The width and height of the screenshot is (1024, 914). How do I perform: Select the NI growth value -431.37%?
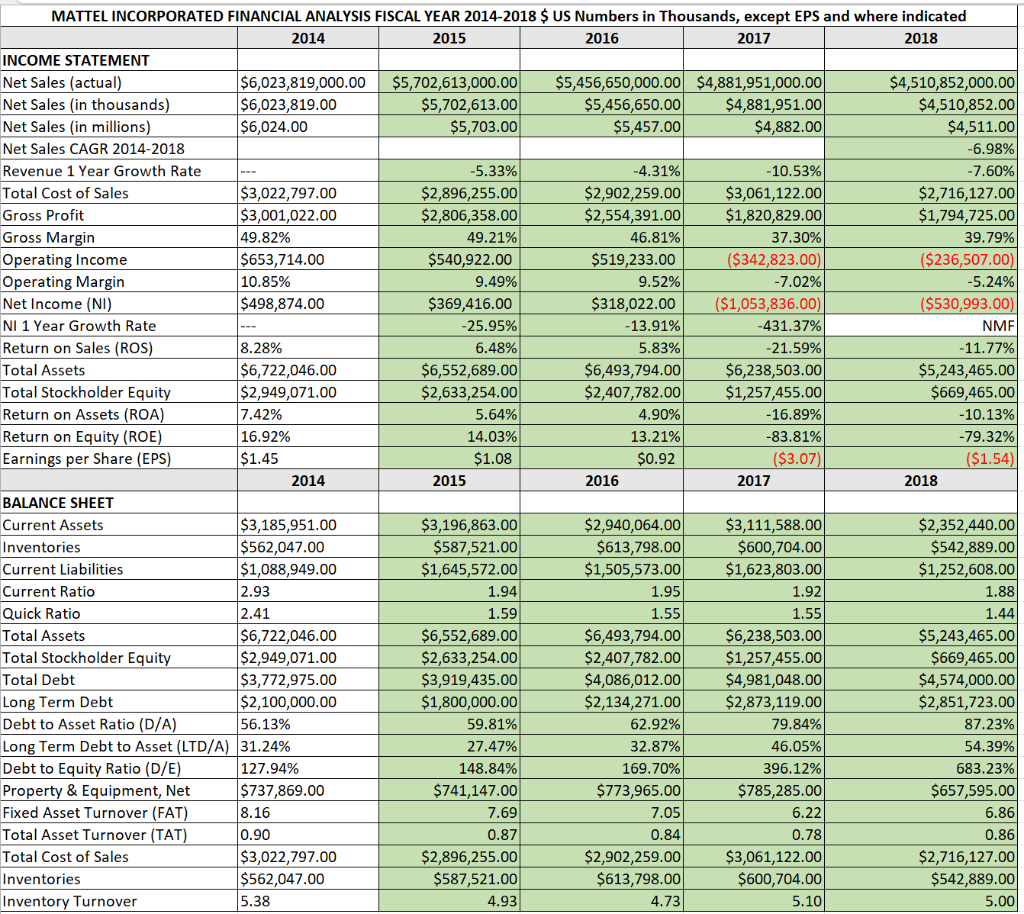(790, 326)
